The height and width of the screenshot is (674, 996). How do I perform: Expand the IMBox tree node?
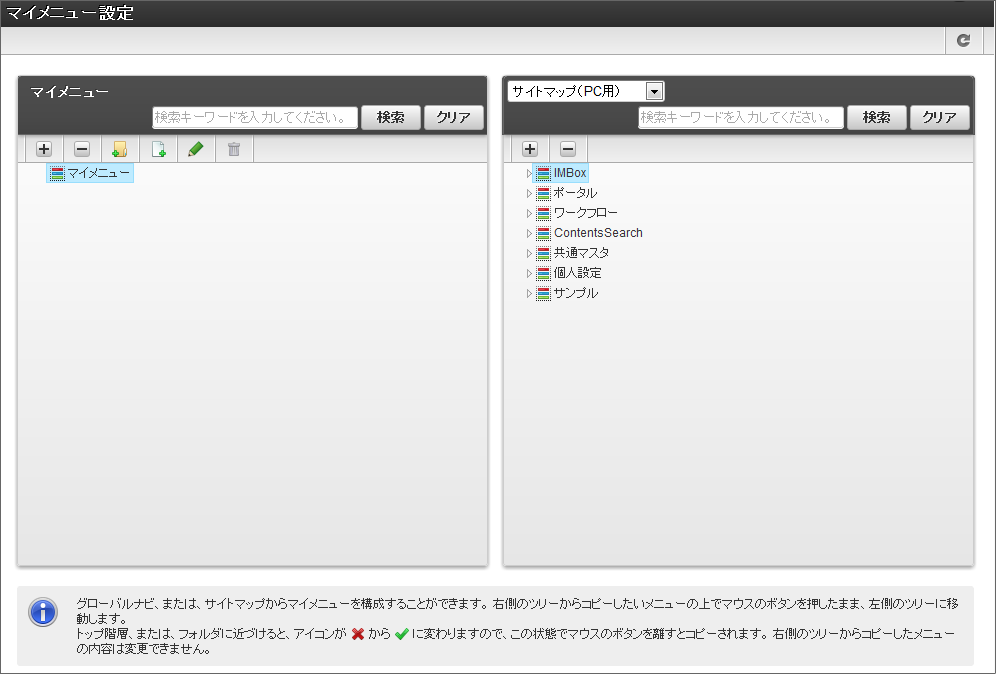coord(528,173)
